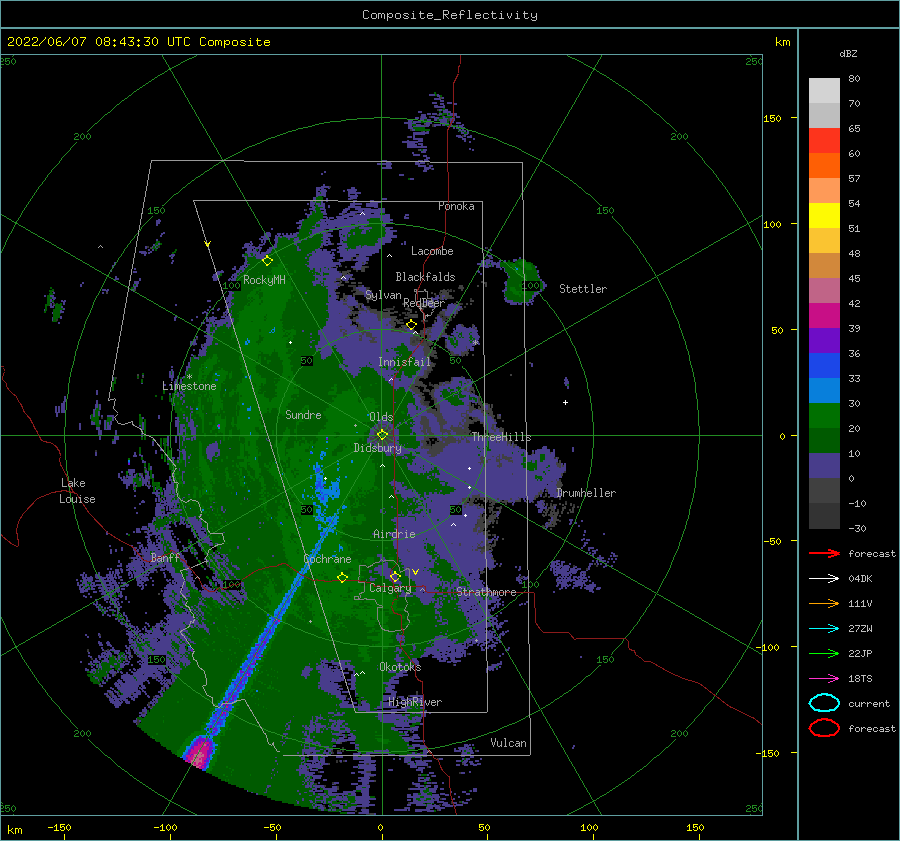Click the magenta high-reflectivity echo at radar edge

pyautogui.click(x=200, y=751)
